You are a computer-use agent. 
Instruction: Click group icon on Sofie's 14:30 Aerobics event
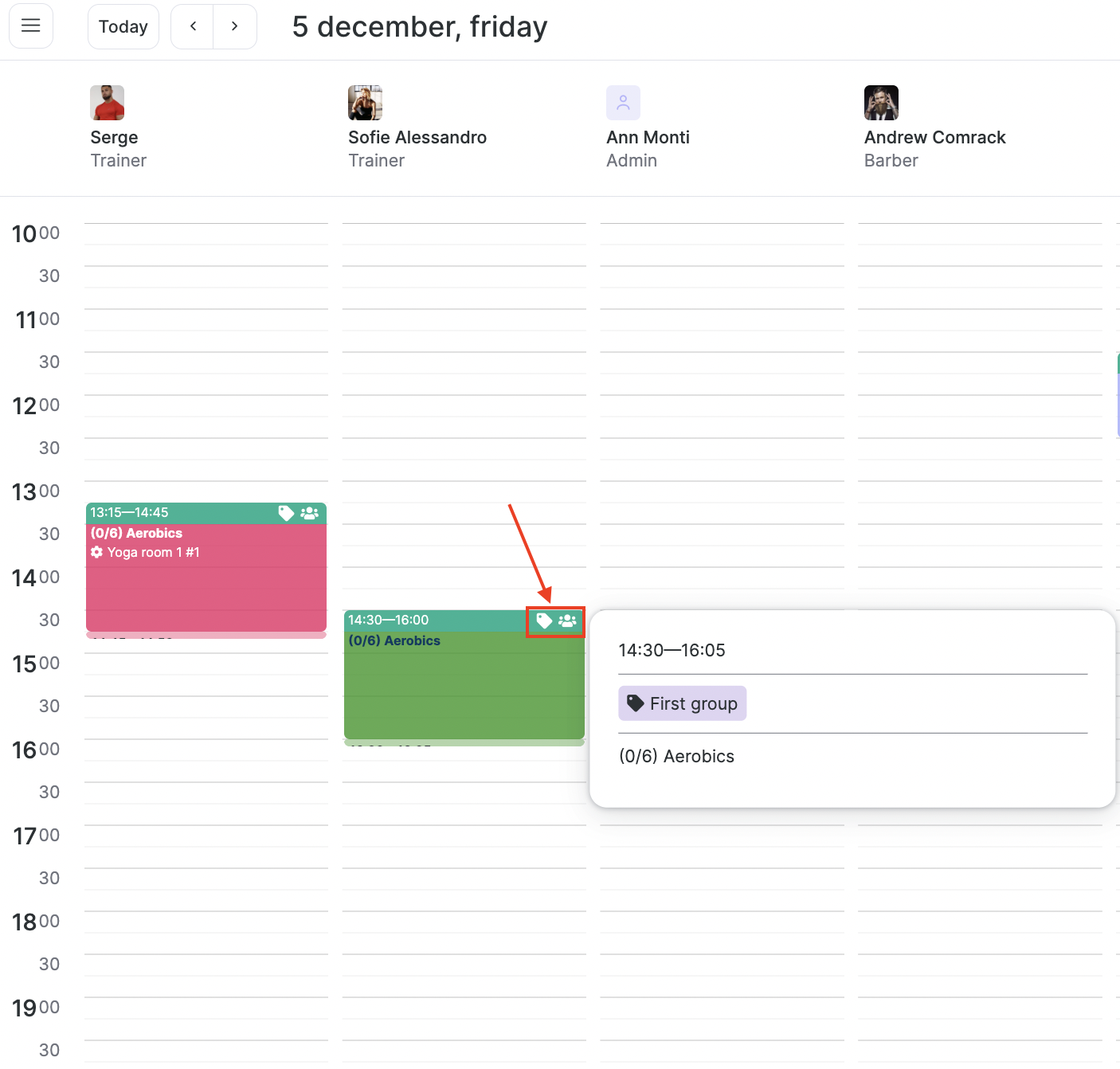click(567, 621)
